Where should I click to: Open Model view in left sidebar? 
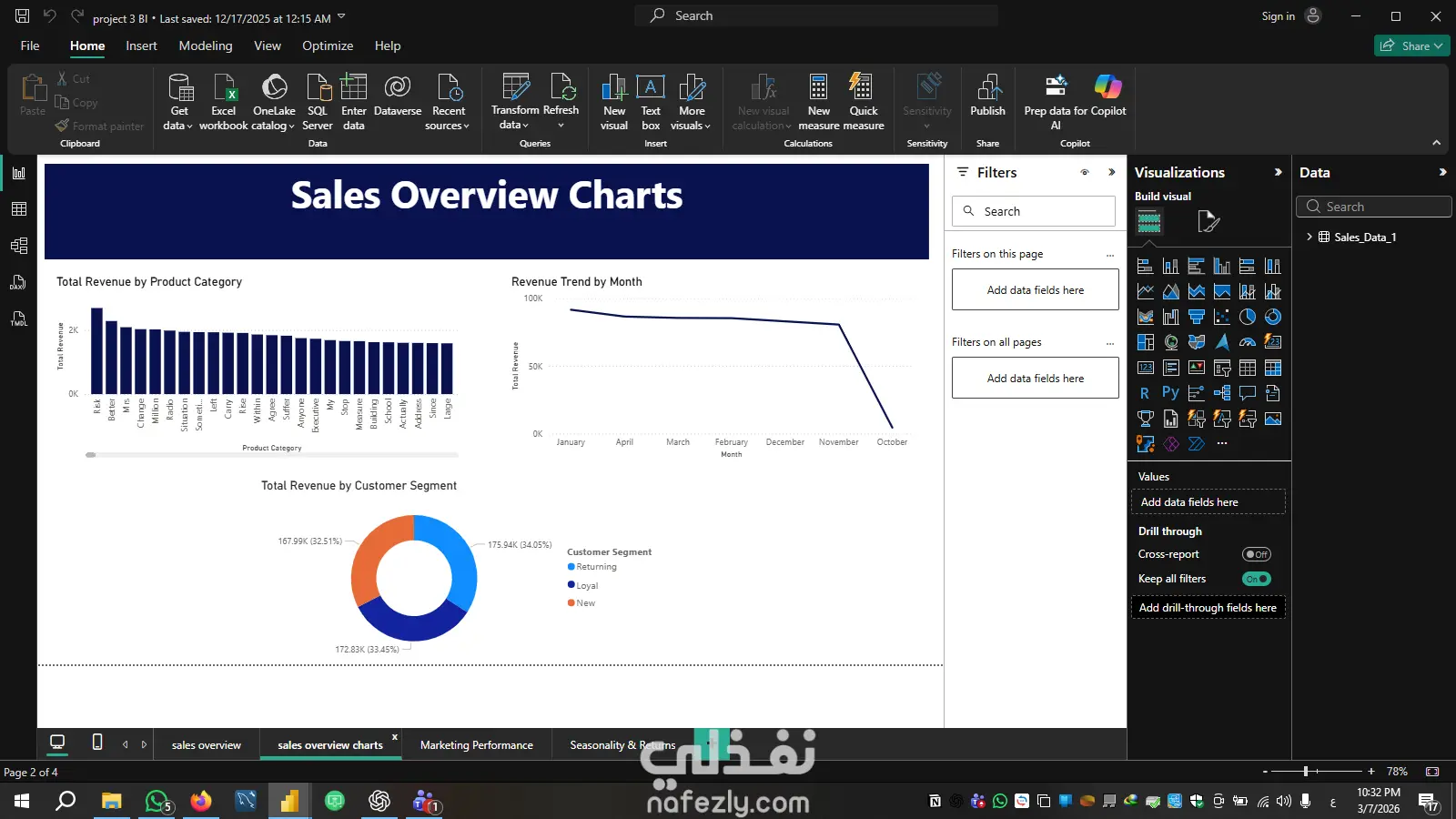click(18, 246)
